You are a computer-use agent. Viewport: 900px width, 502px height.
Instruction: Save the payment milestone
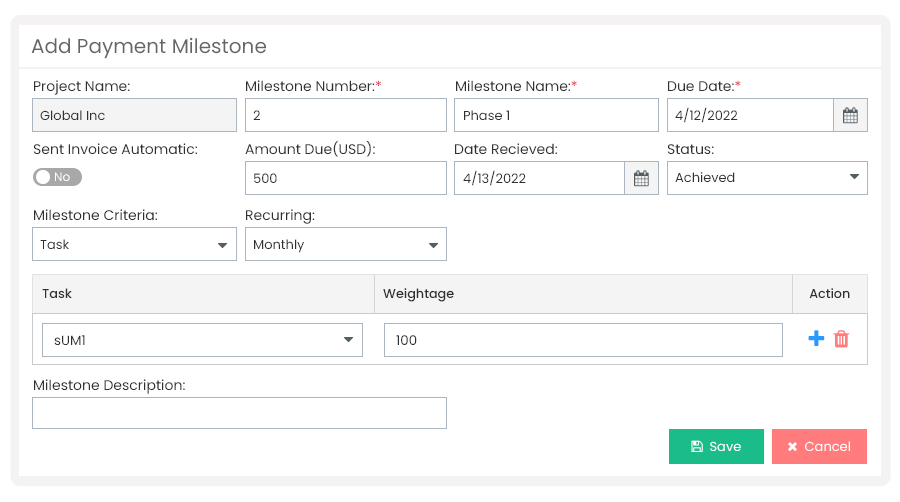[x=716, y=446]
